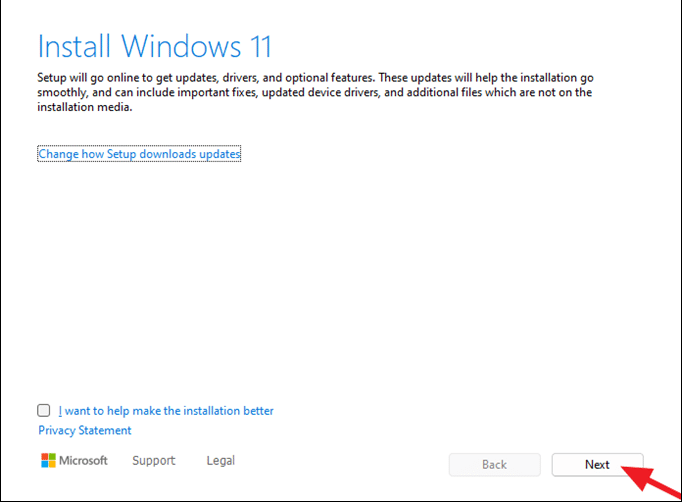Viewport: 682px width, 502px height.
Task: Open the Privacy Statement link
Action: pos(85,430)
